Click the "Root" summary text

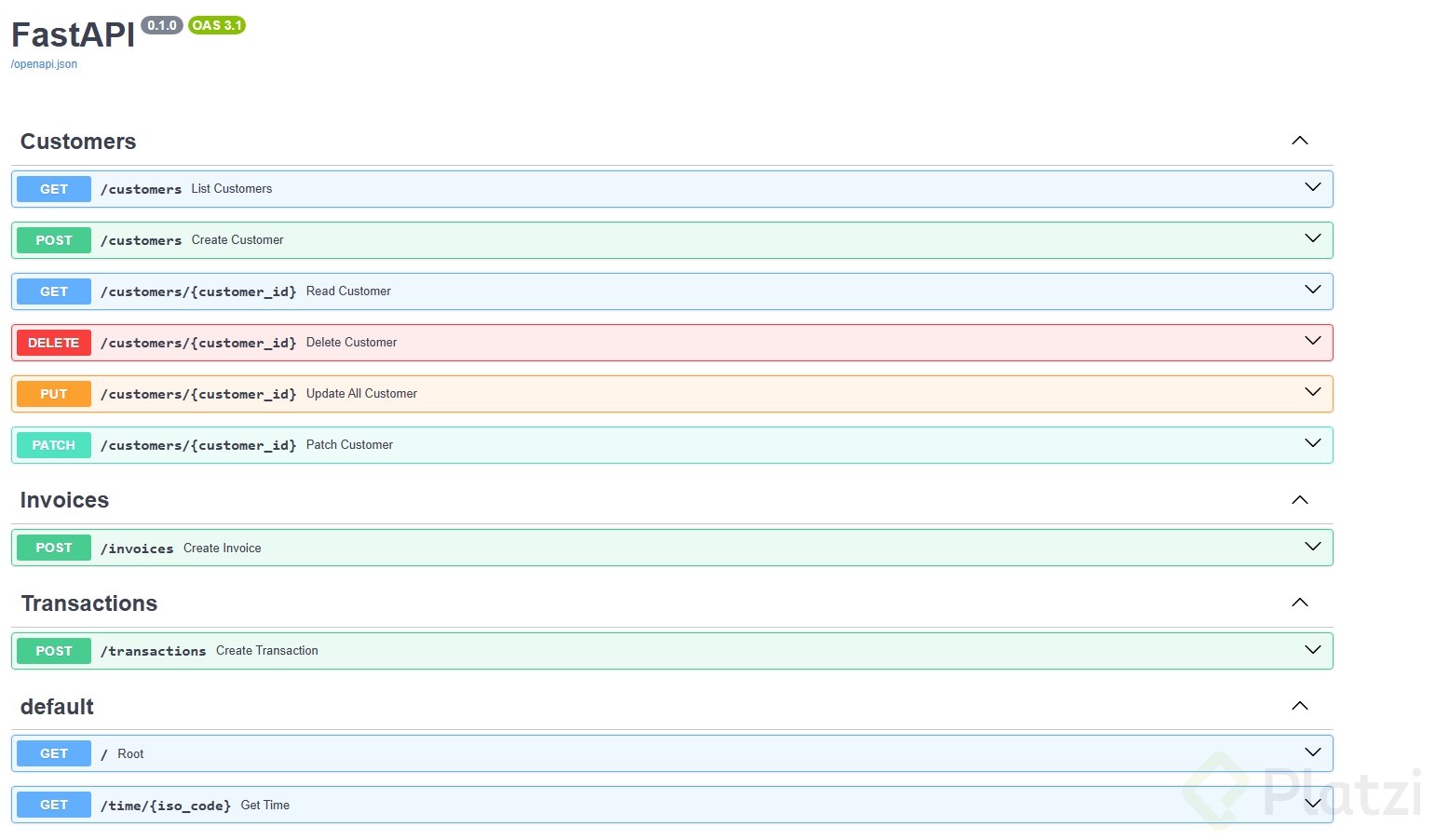click(130, 753)
